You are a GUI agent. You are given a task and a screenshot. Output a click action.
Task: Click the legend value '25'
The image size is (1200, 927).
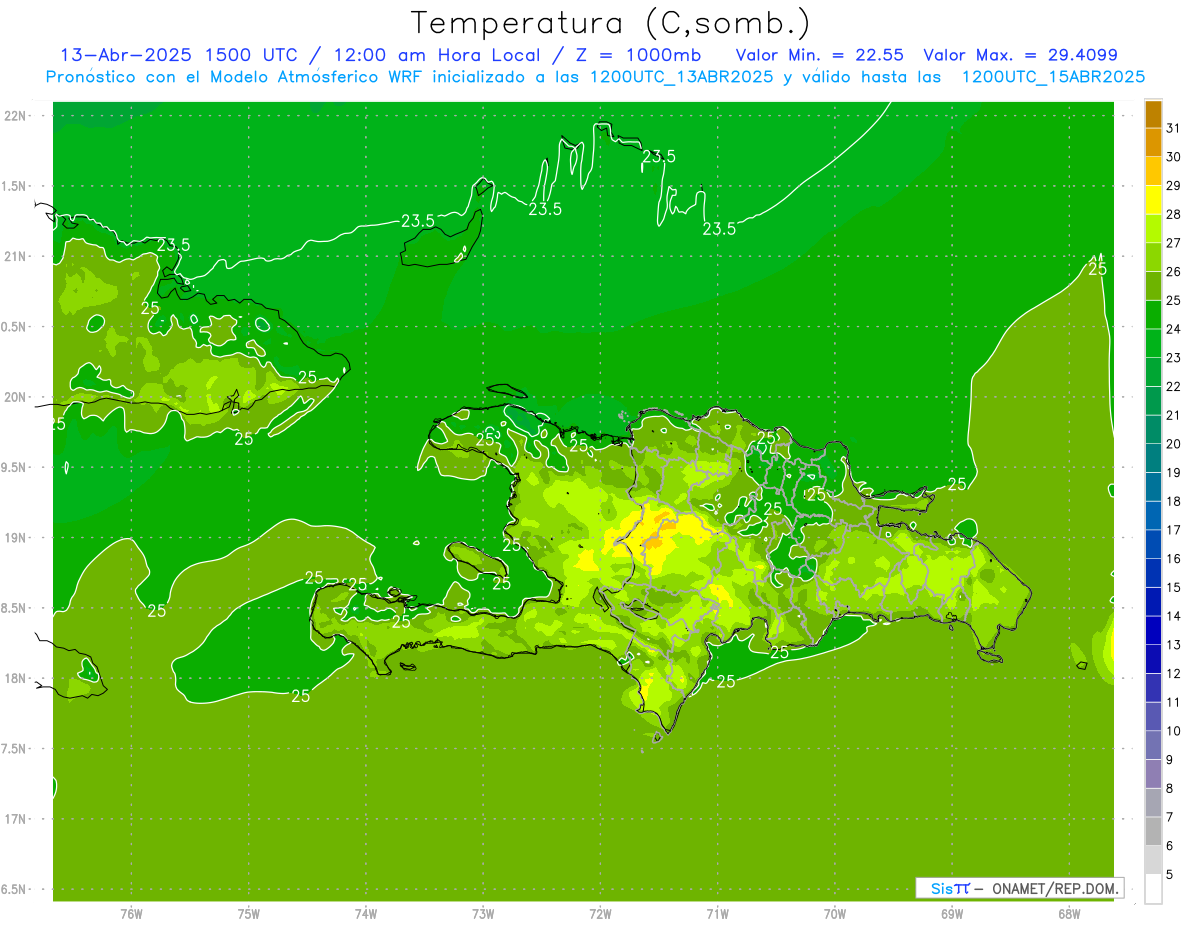click(x=1174, y=300)
